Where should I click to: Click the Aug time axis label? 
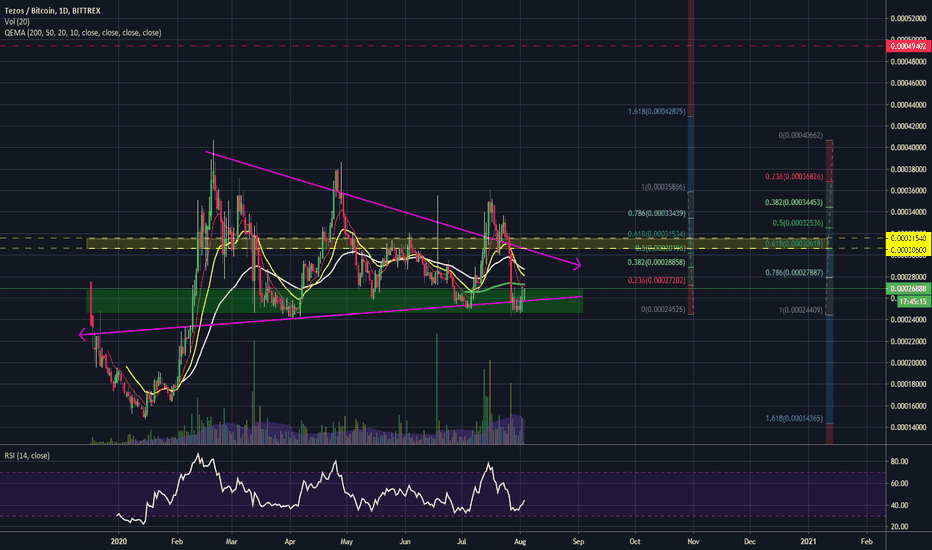(x=520, y=542)
